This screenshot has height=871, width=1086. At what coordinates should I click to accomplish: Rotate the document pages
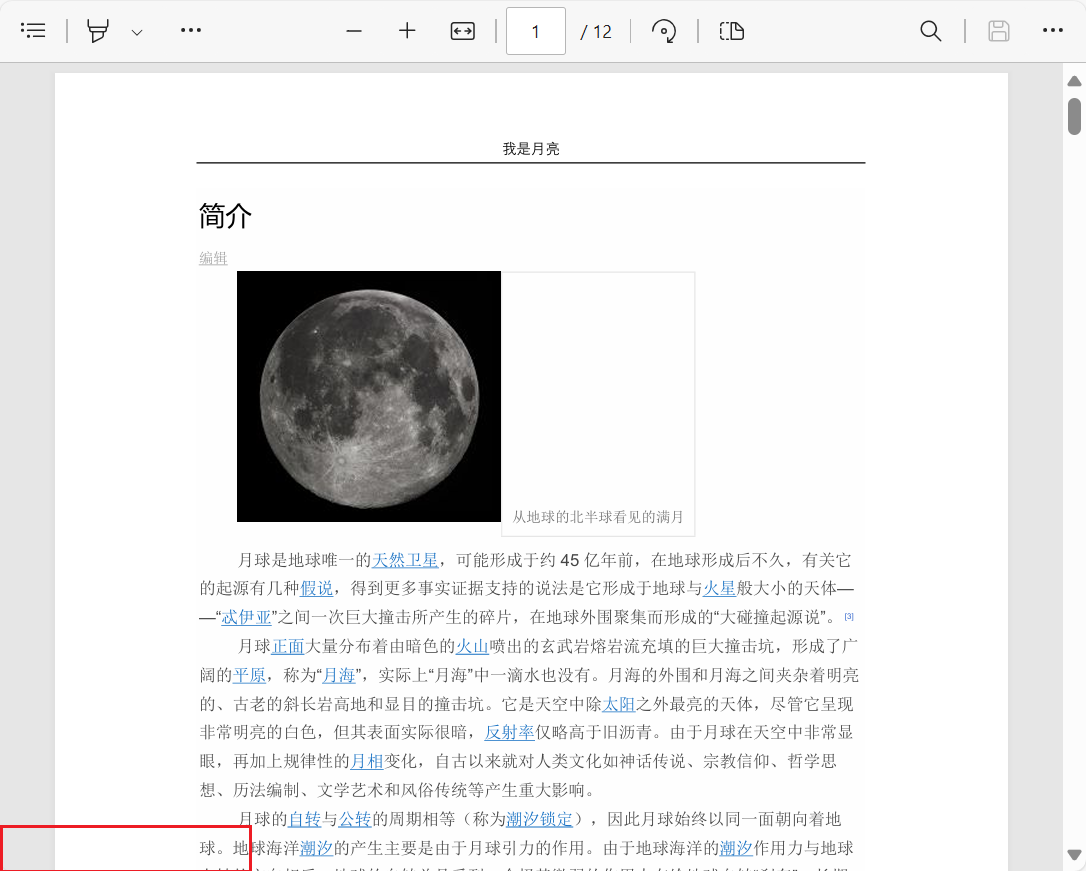(665, 31)
